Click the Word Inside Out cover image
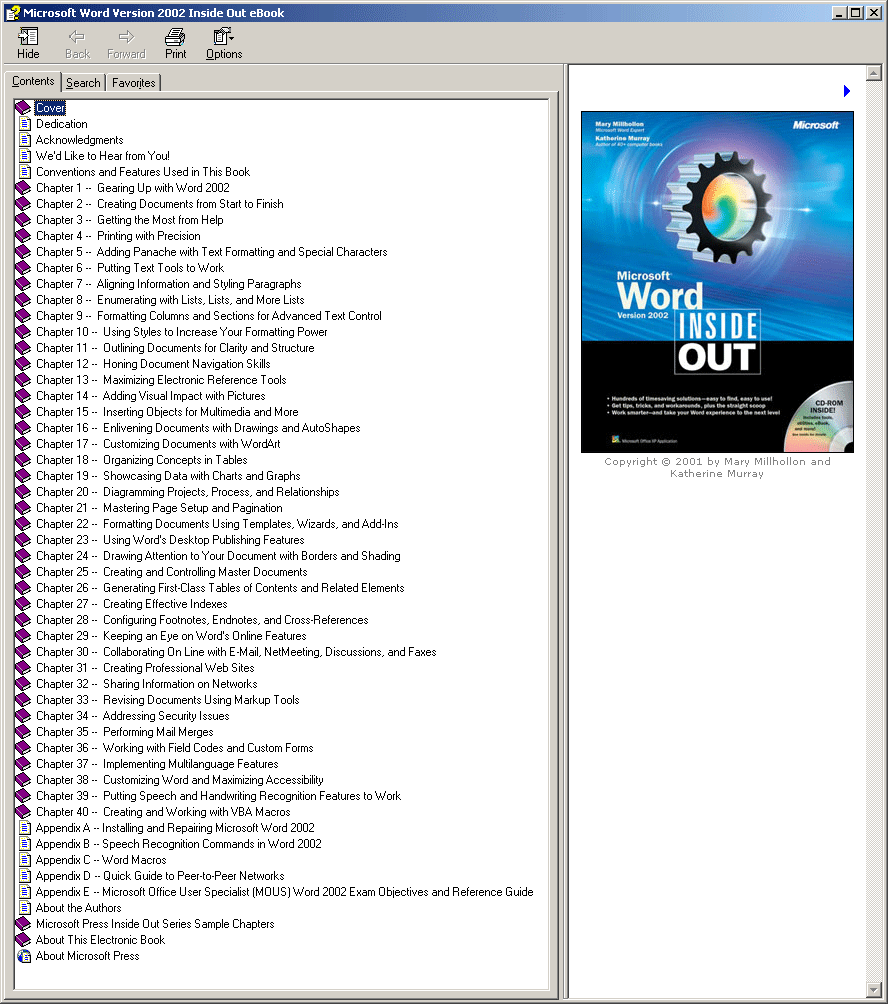 click(717, 282)
